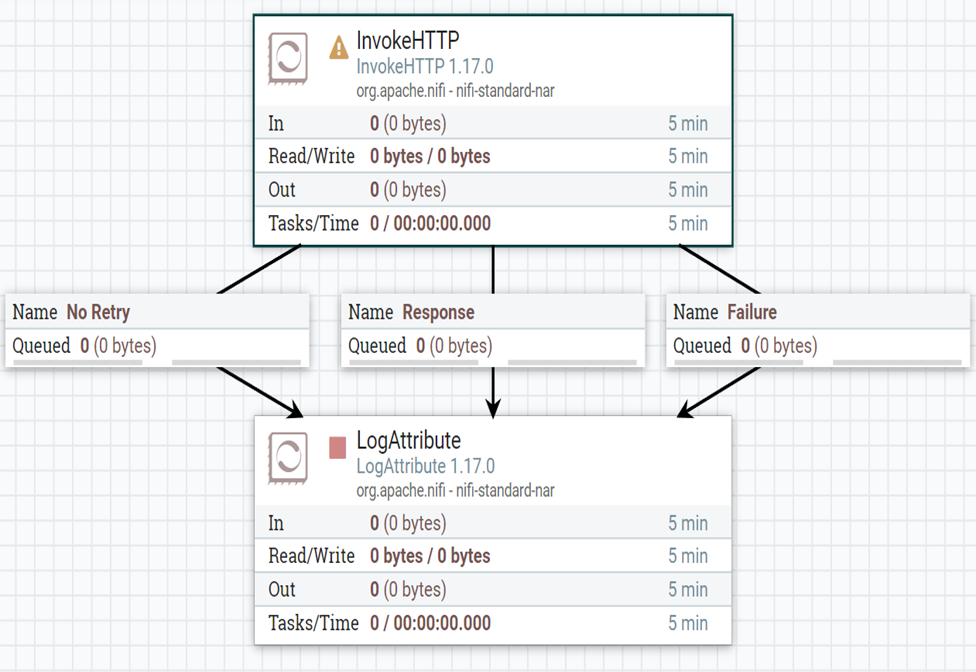
Task: Select the Failure connection label
Action: [x=752, y=312]
